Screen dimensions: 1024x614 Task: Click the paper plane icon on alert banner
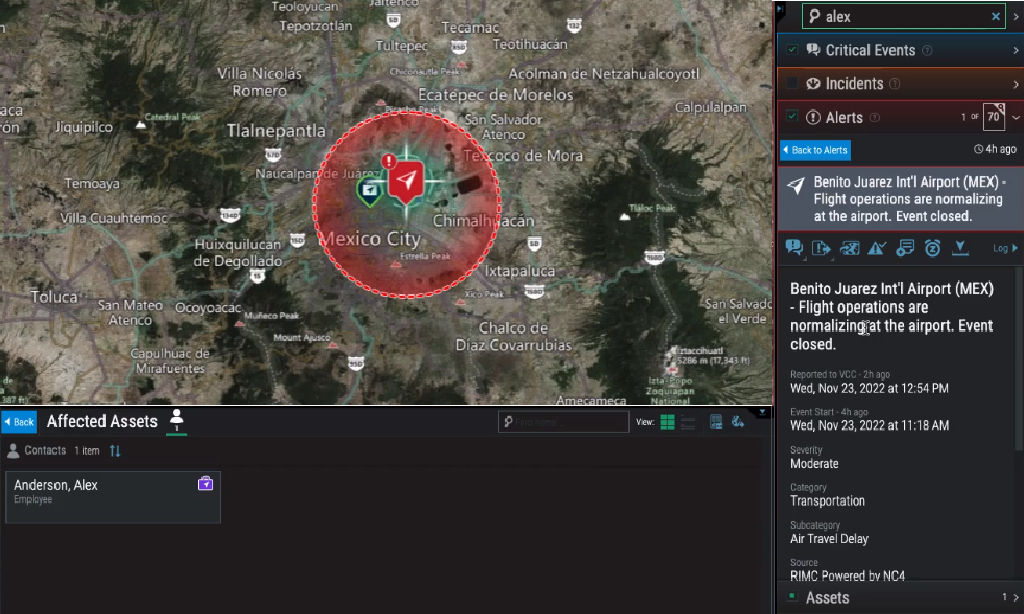(x=795, y=186)
